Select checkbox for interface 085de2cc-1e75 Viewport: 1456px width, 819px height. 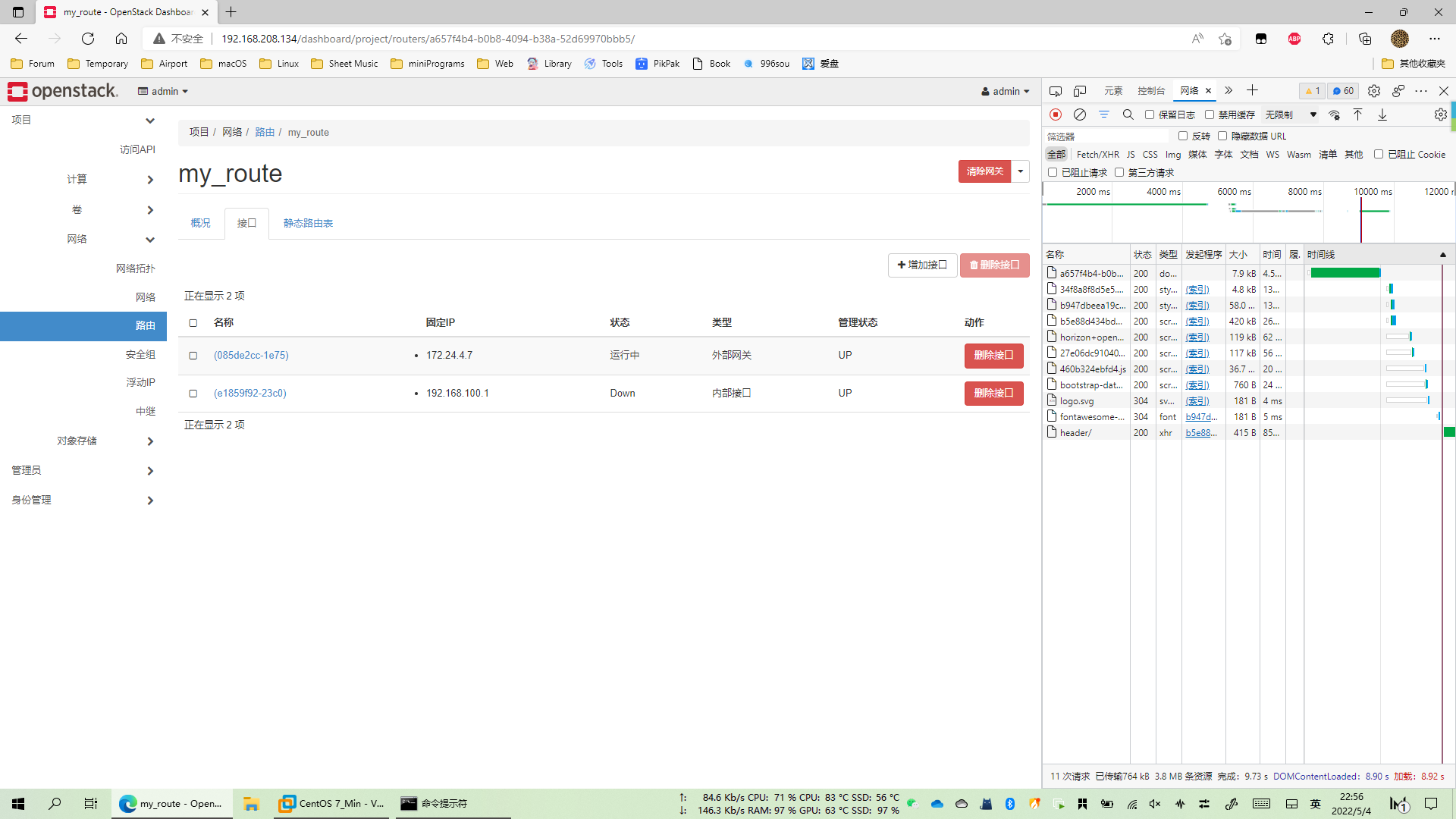(x=193, y=356)
